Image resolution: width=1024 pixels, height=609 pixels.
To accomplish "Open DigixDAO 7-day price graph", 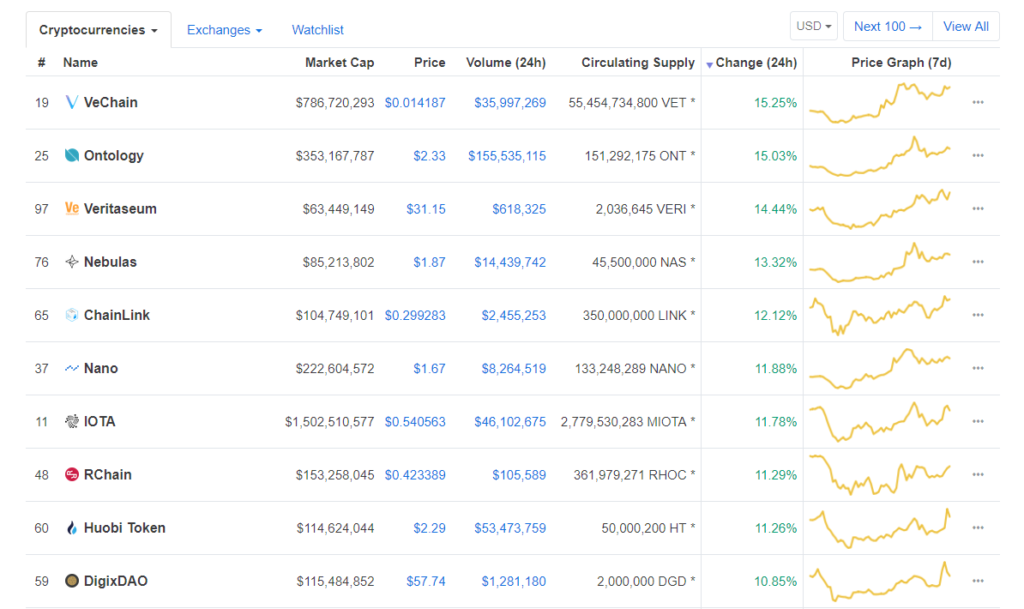I will click(x=880, y=581).
